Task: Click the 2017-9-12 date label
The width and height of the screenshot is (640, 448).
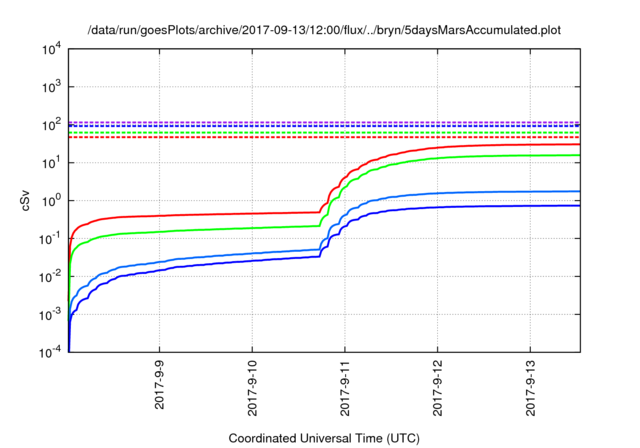Action: click(438, 388)
